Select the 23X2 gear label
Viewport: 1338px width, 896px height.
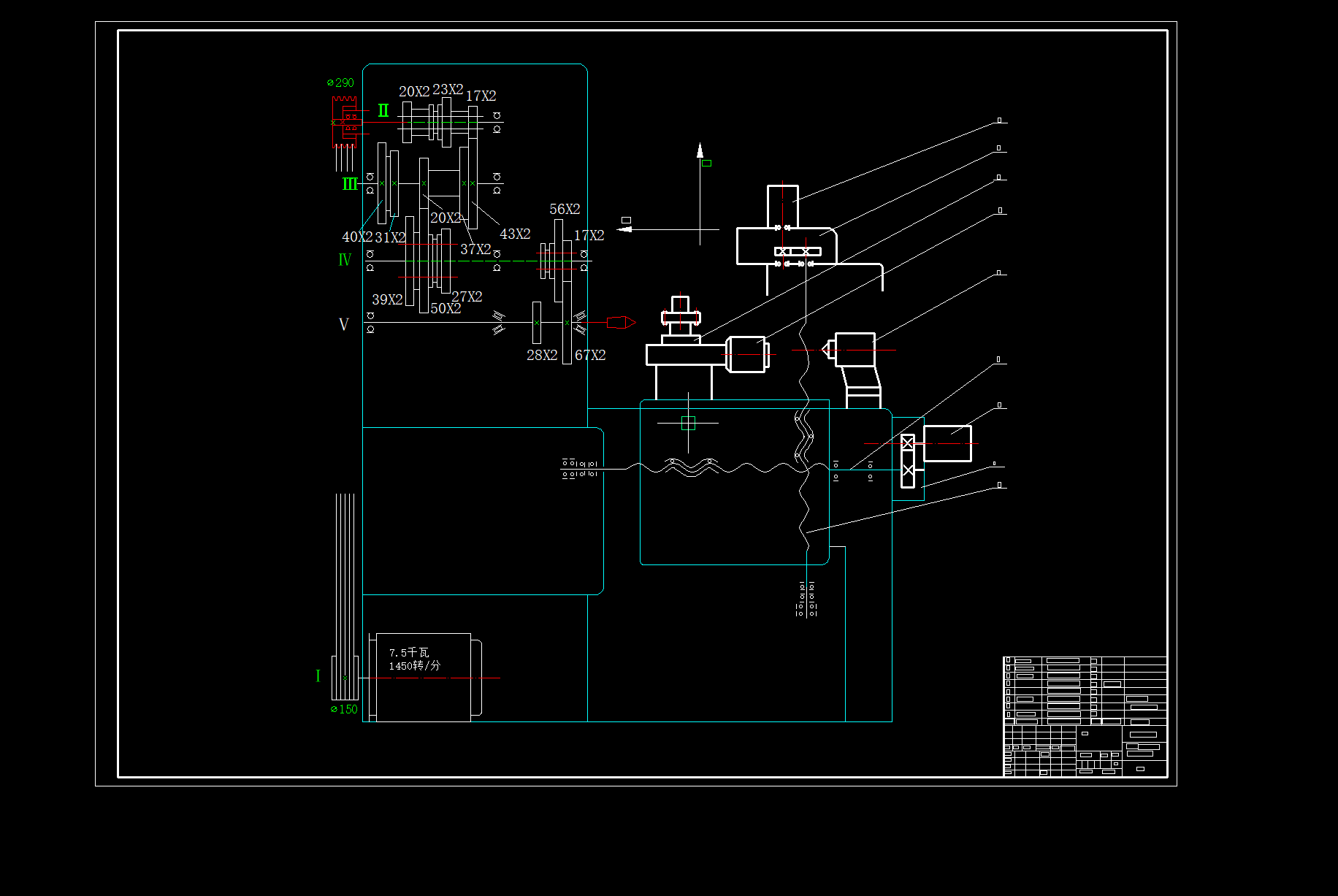(x=448, y=89)
